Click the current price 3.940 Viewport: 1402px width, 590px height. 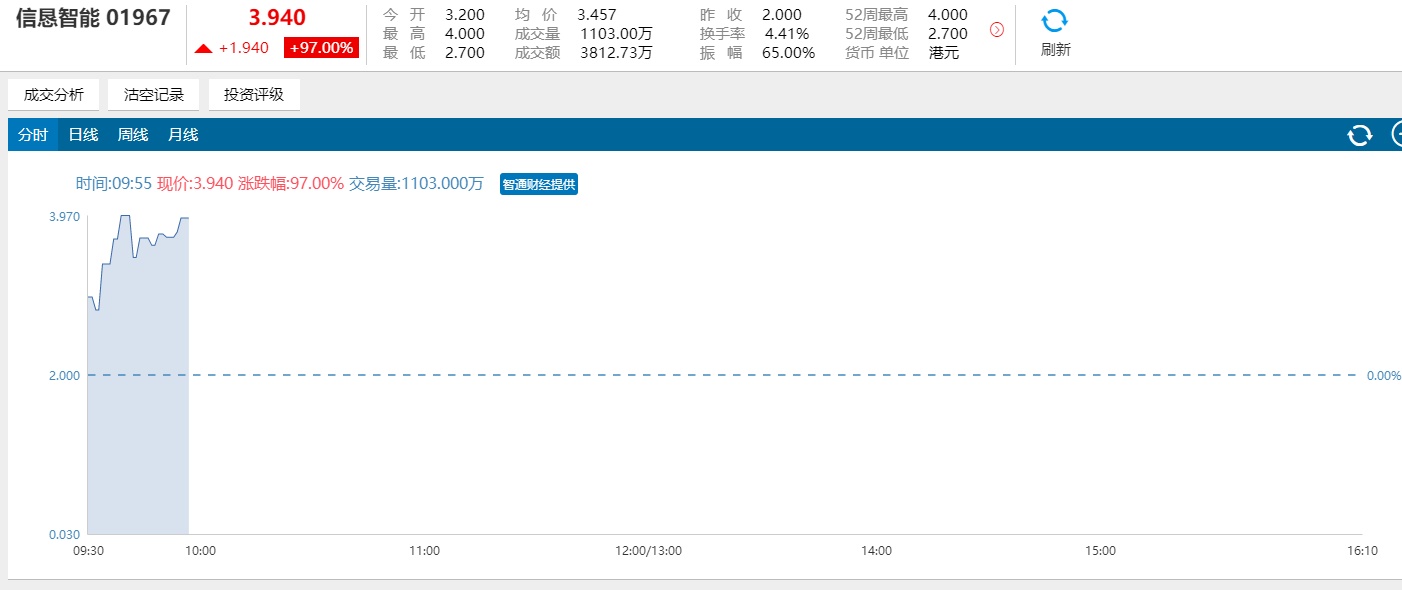pos(277,17)
